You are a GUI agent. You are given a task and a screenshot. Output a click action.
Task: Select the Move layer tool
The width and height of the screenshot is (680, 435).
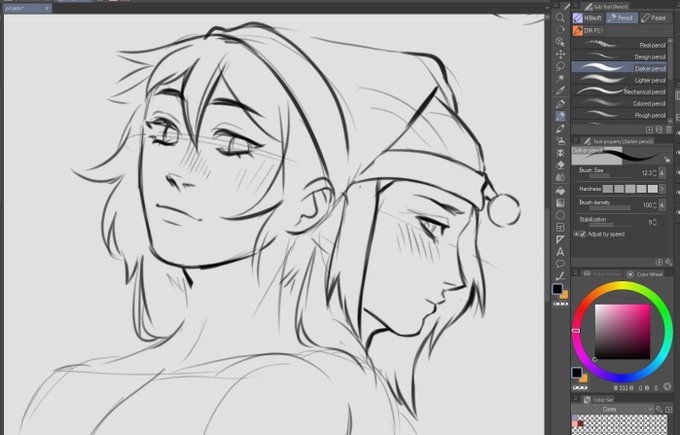click(x=560, y=54)
